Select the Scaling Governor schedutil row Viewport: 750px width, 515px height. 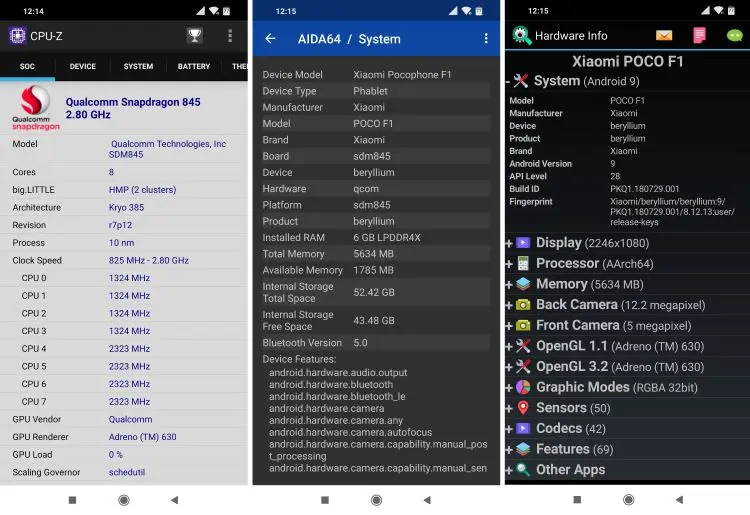[x=124, y=472]
